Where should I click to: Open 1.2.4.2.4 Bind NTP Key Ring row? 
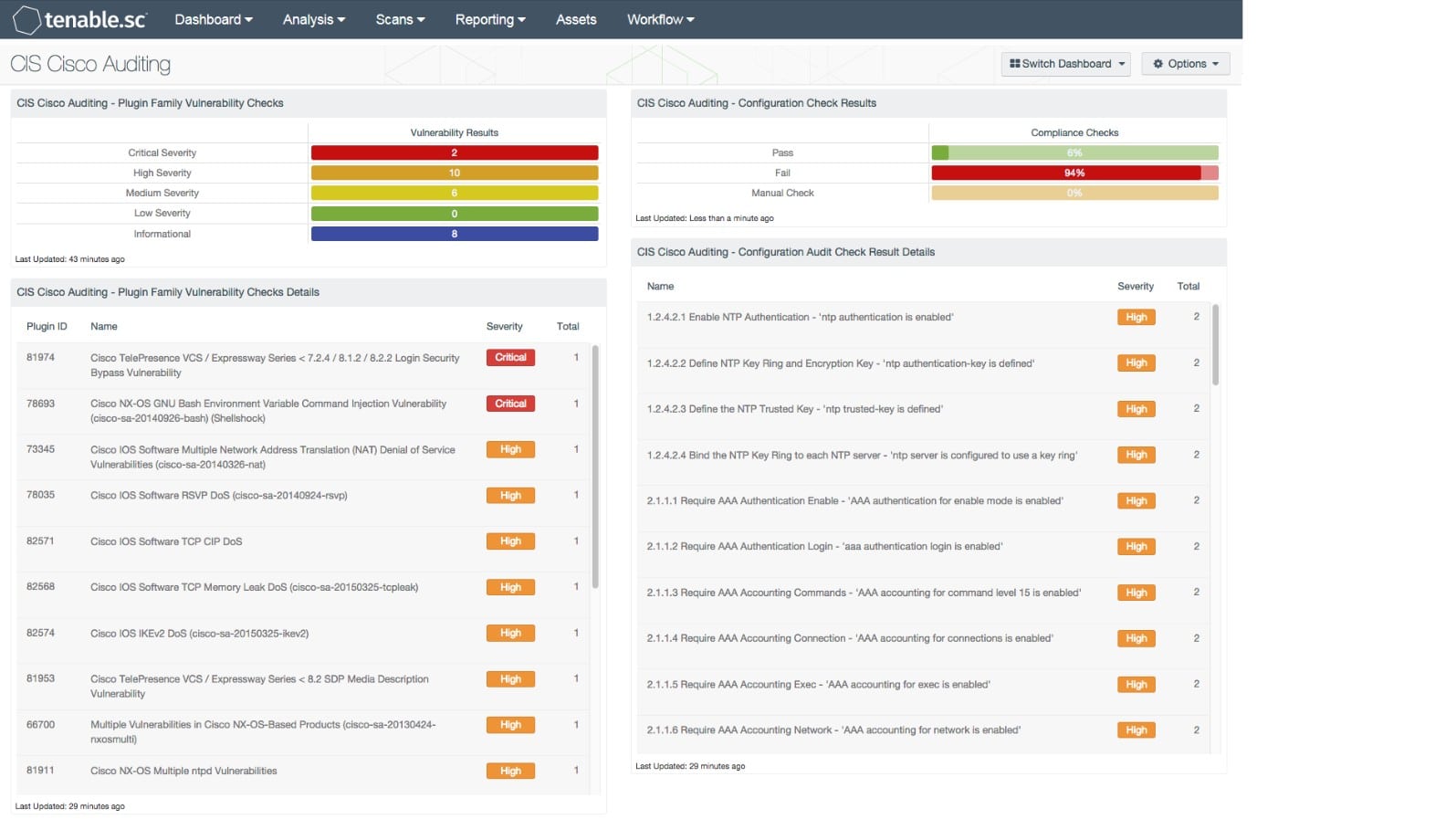click(x=922, y=462)
